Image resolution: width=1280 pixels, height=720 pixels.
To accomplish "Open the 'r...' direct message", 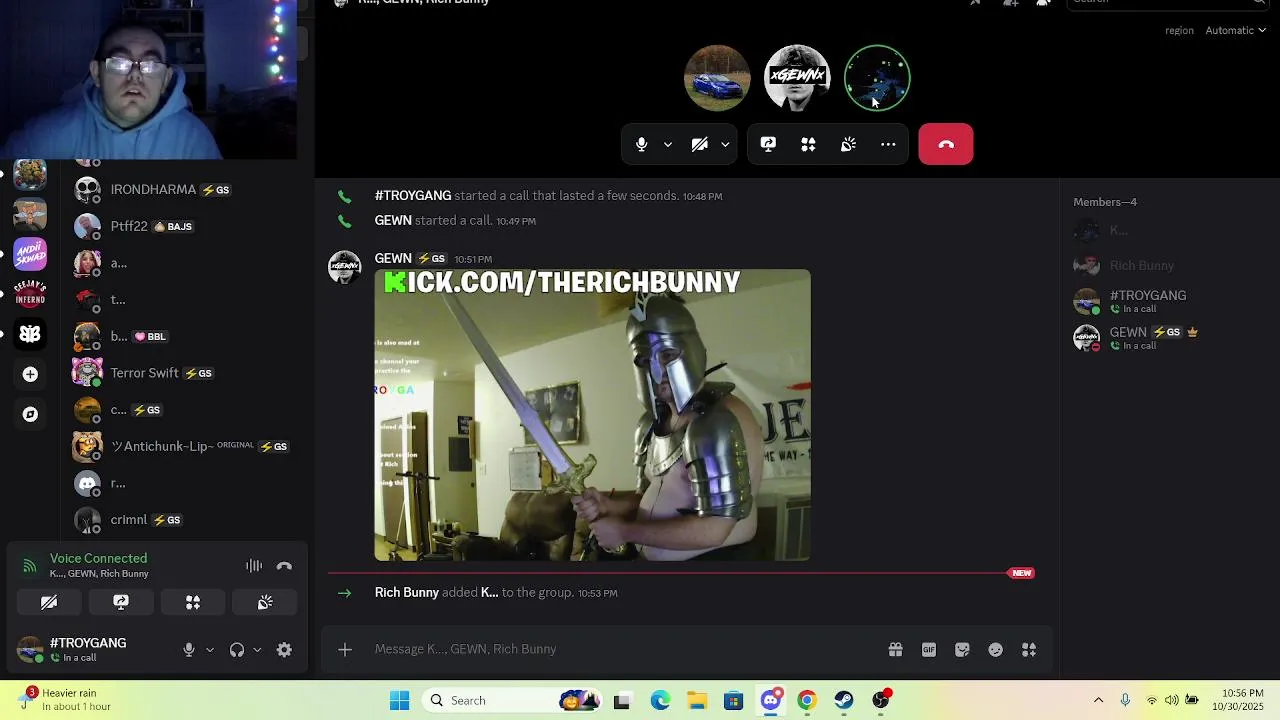I will [x=186, y=483].
